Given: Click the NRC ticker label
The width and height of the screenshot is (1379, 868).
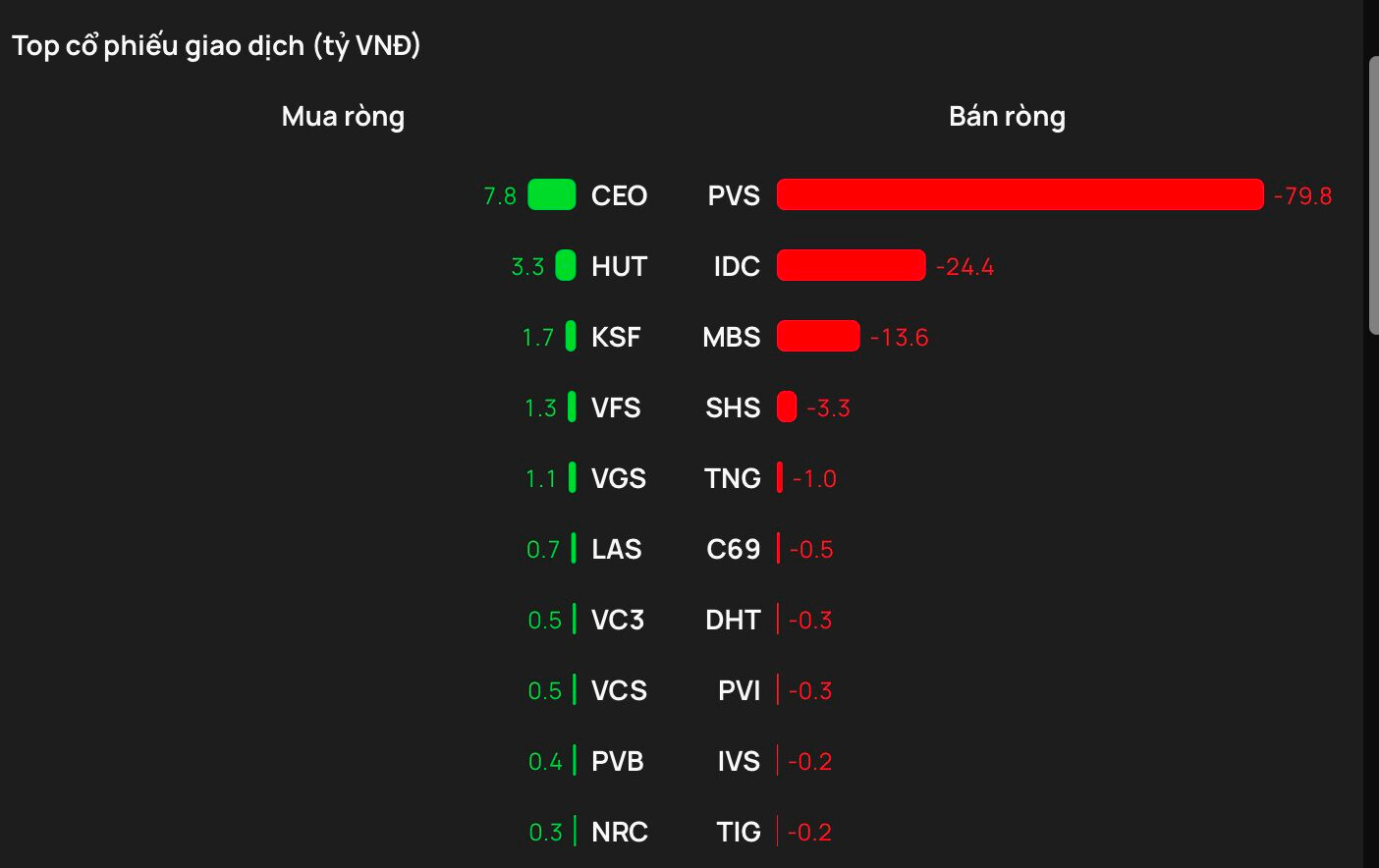Looking at the screenshot, I should coord(620,832).
